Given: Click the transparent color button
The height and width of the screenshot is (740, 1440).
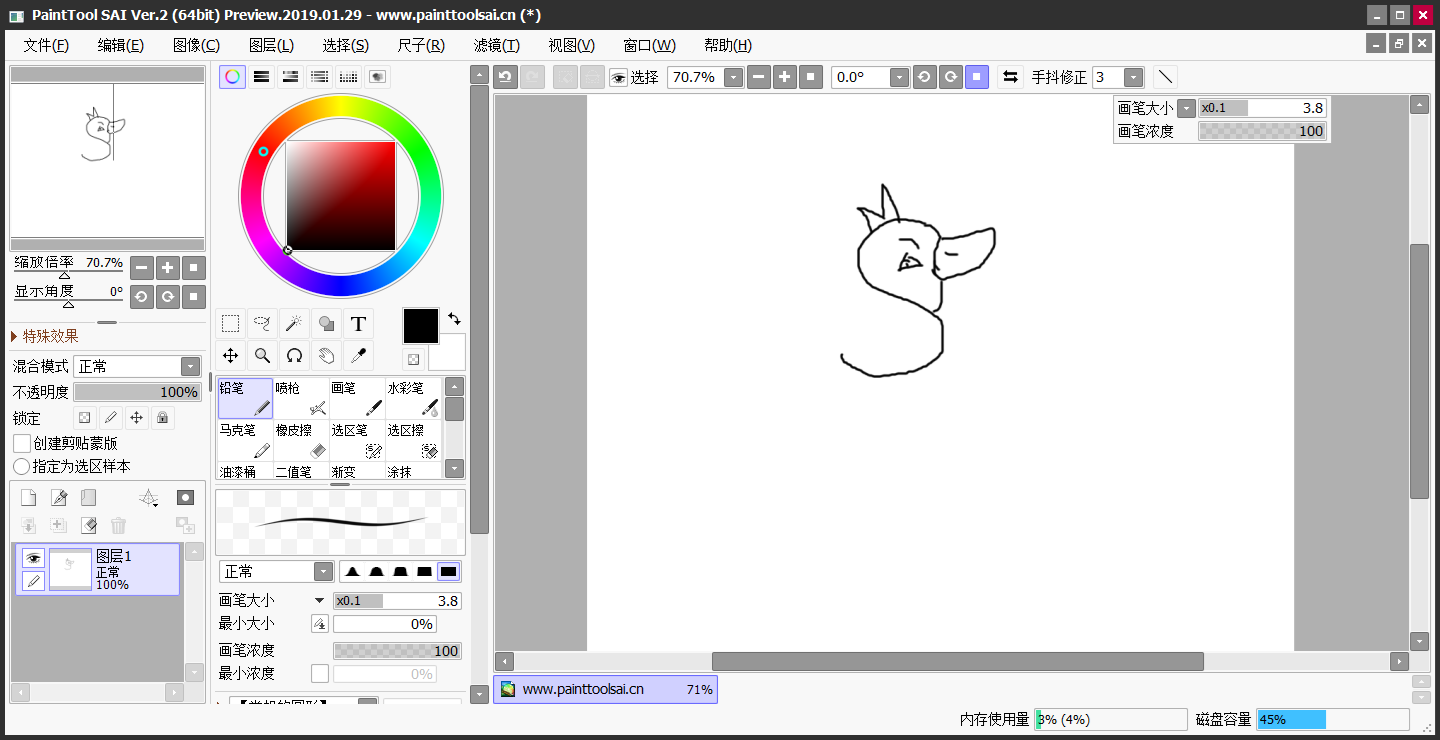Looking at the screenshot, I should coord(413,359).
